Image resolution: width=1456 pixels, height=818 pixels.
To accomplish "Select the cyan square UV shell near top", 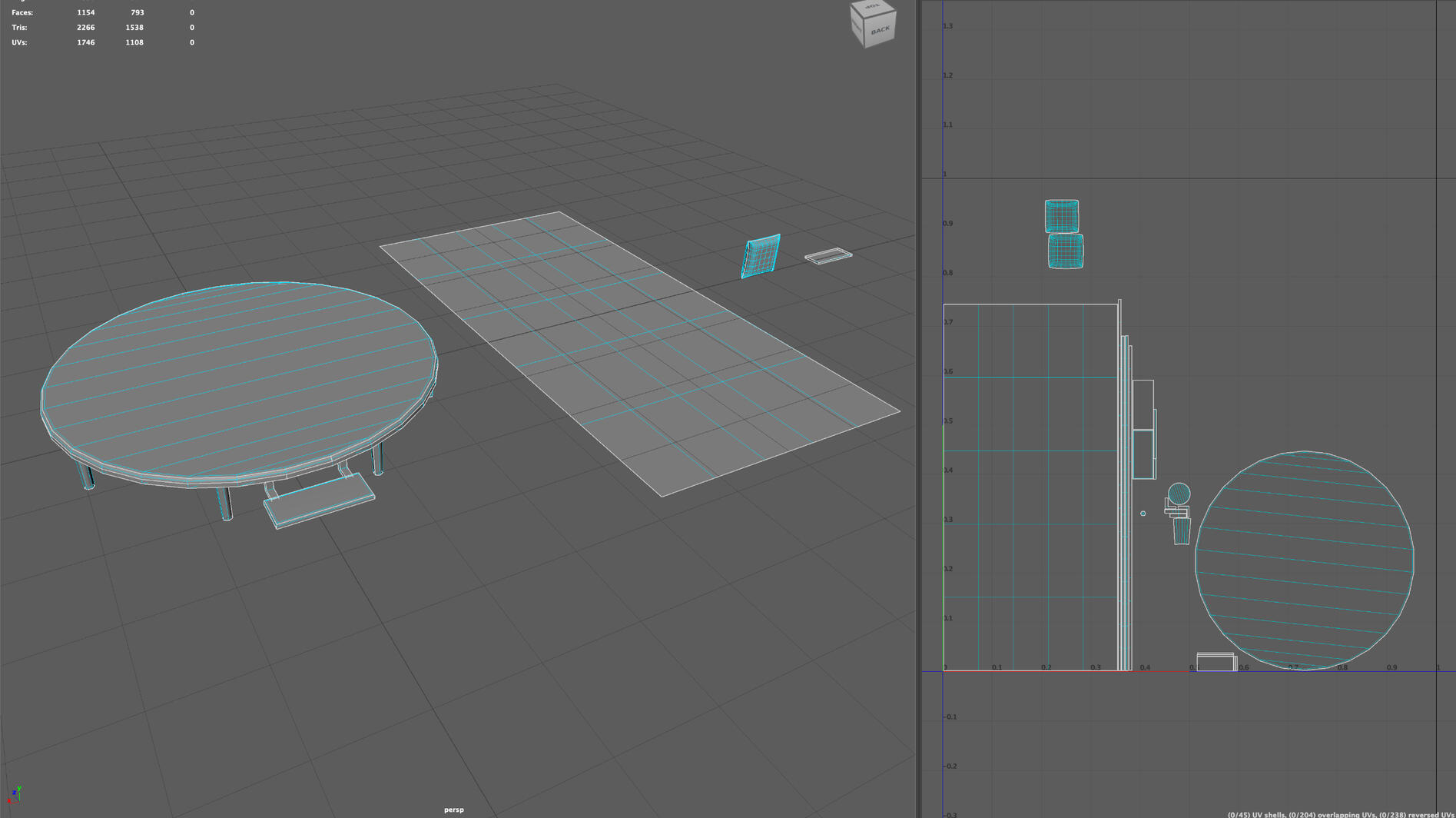I will click(1062, 217).
